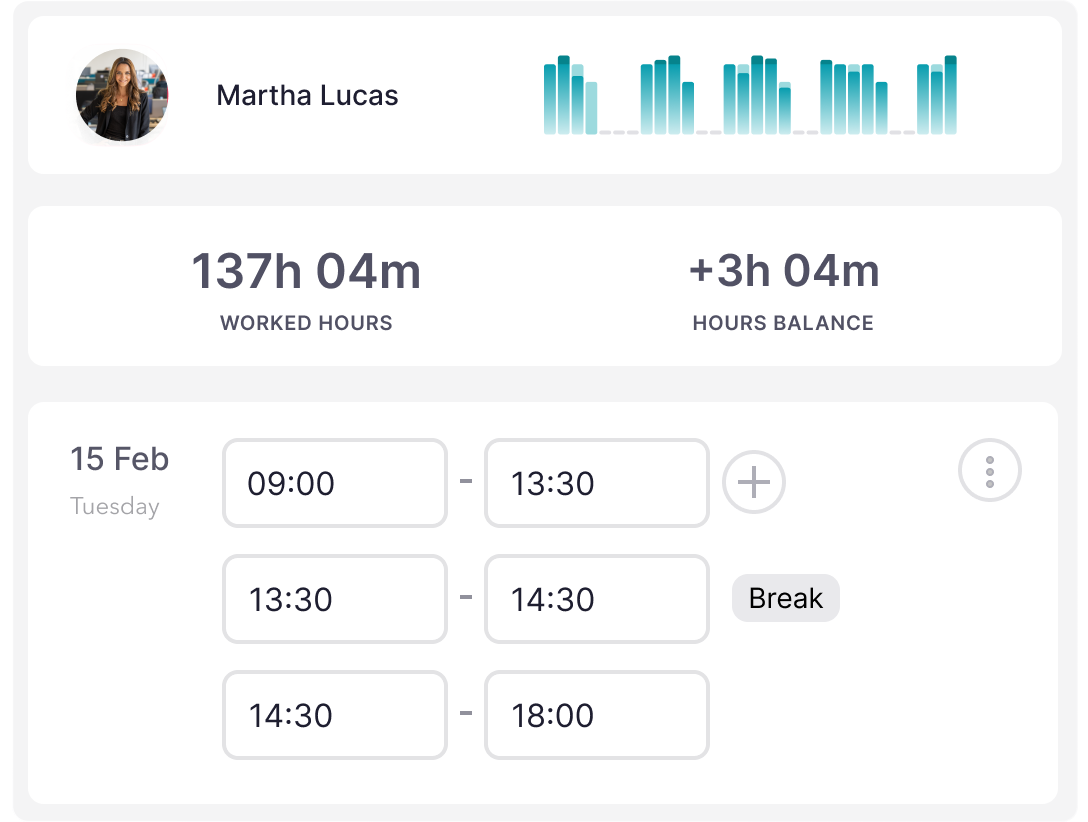Click the 15 Feb date
Screen dimensions: 1088x822
click(120, 460)
